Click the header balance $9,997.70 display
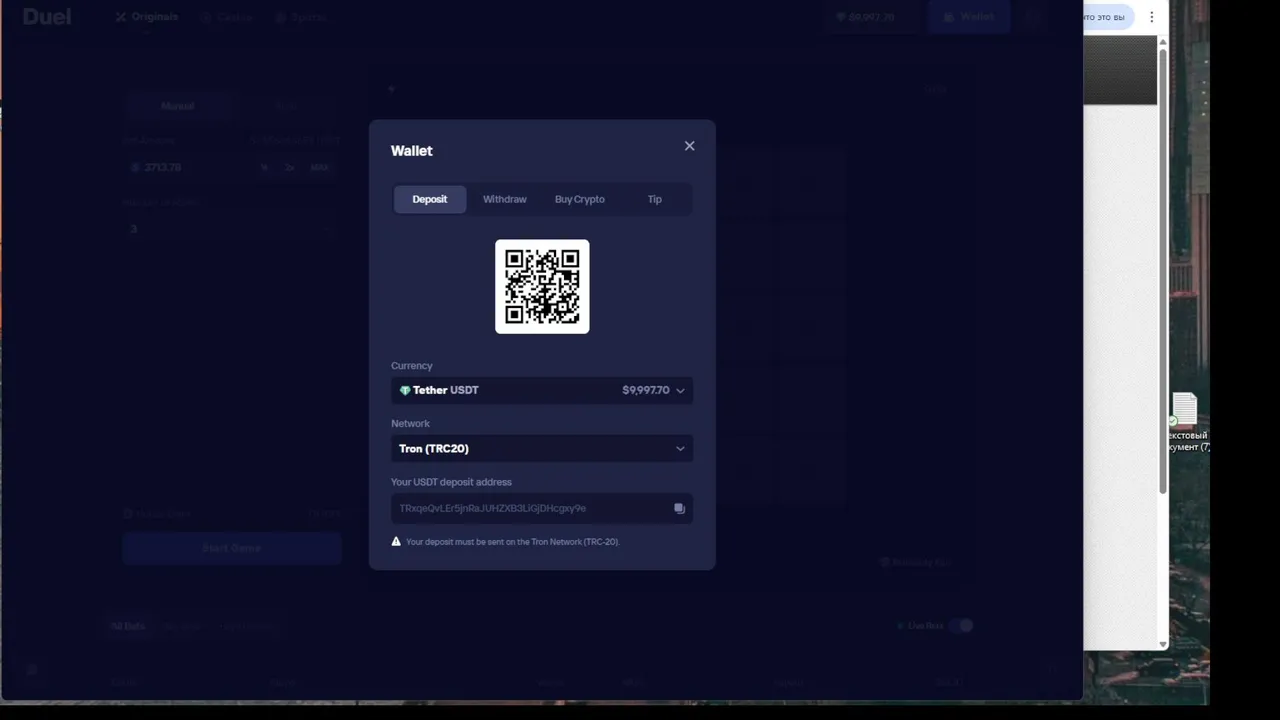 [866, 17]
